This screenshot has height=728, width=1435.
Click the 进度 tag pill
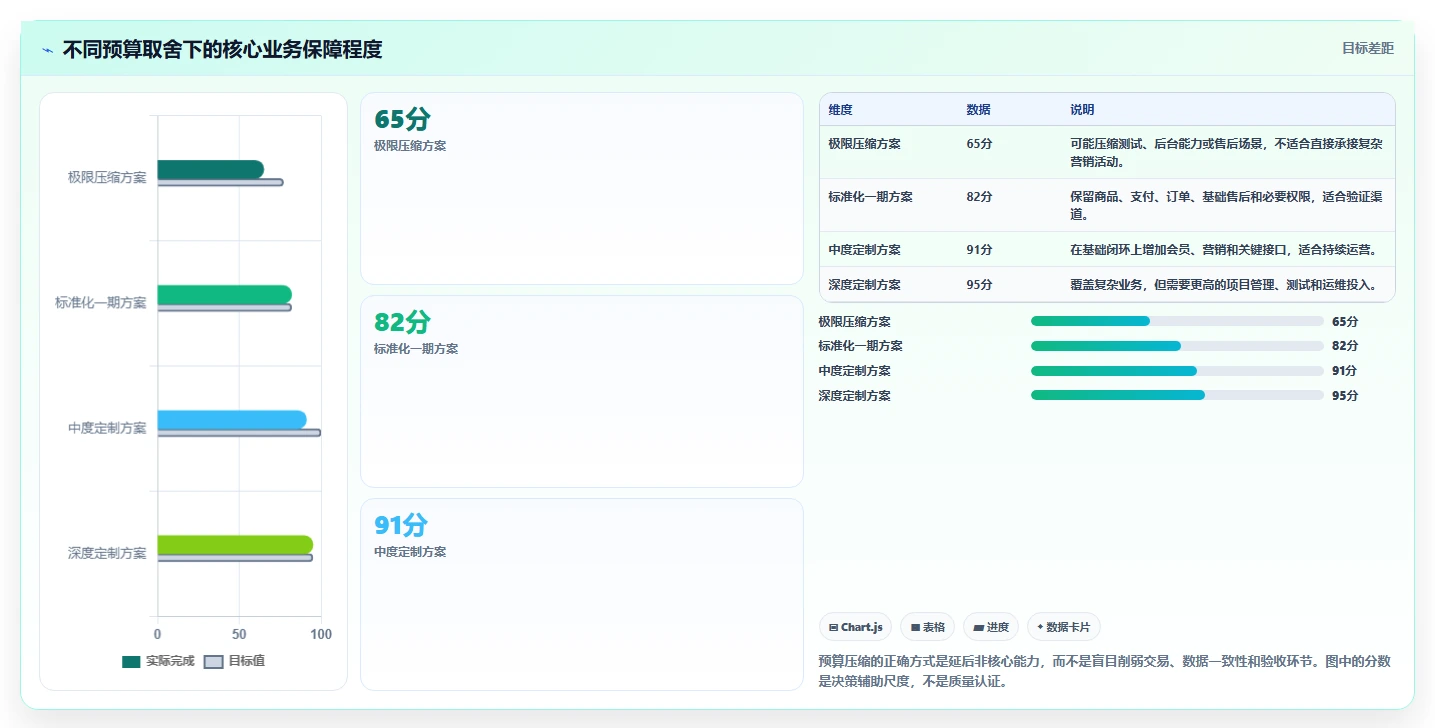[x=991, y=627]
